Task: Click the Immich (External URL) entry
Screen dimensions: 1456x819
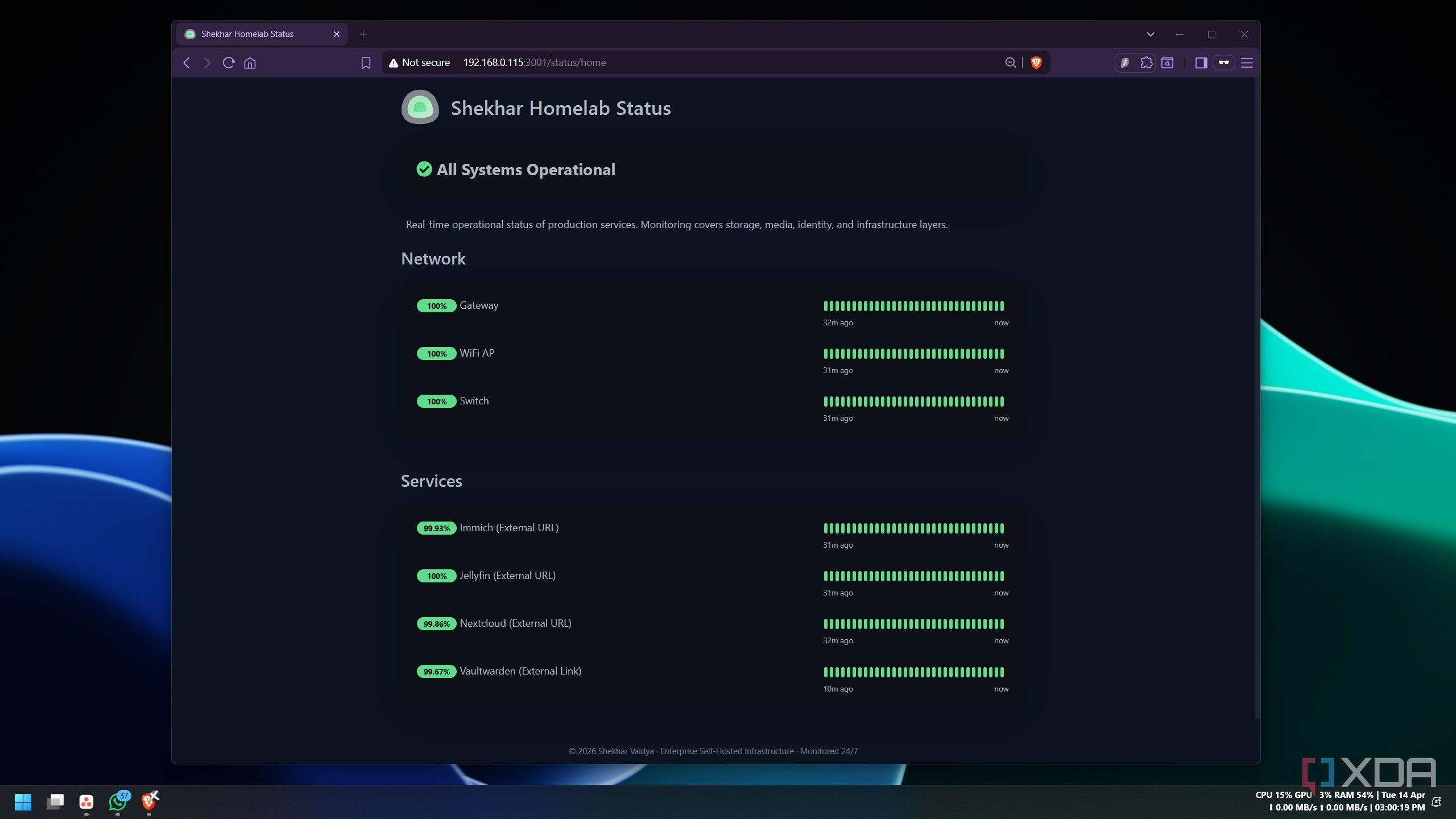Action: (509, 528)
